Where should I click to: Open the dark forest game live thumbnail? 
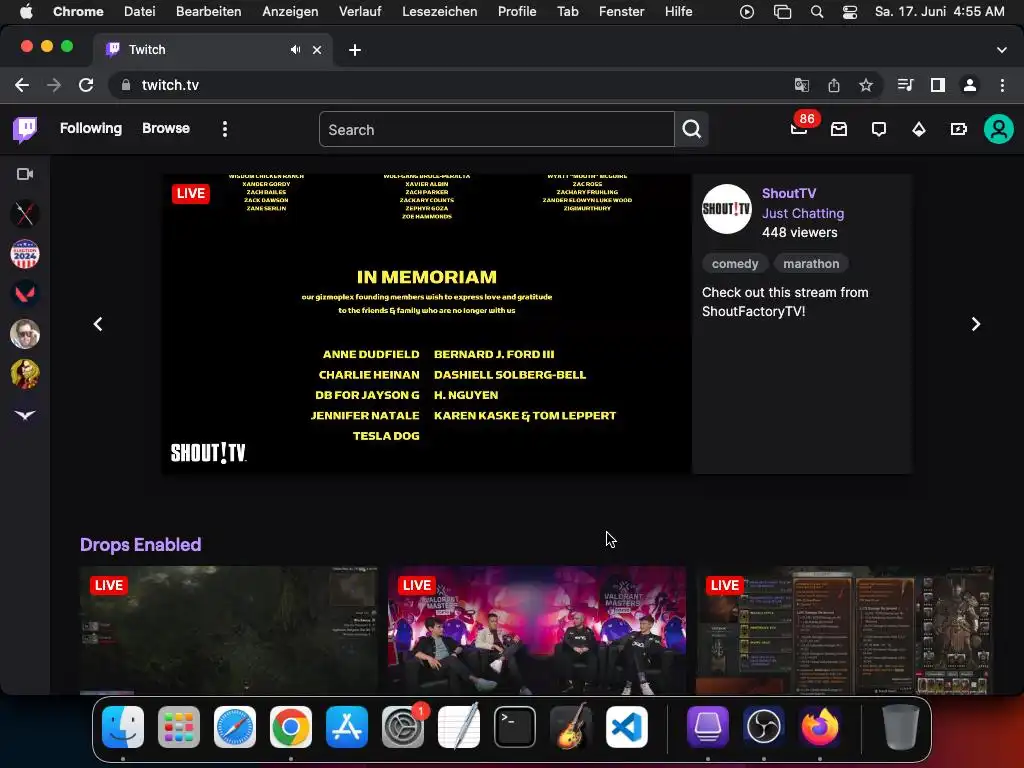click(x=229, y=630)
